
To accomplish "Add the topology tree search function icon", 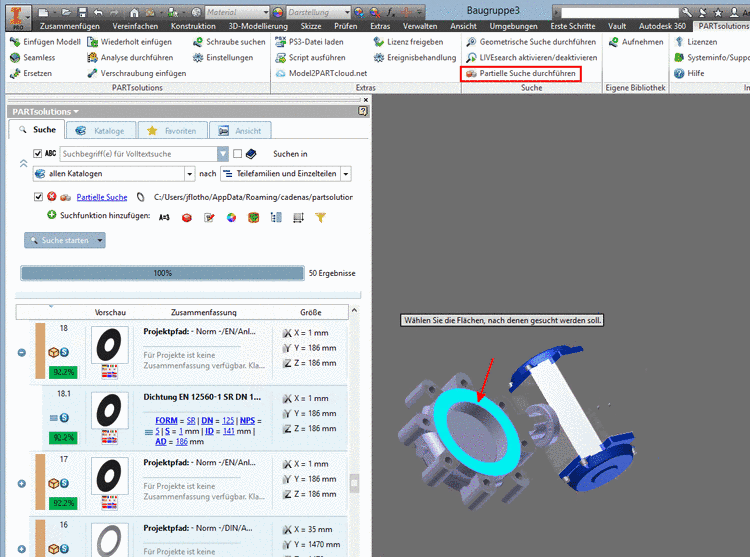I will 276,218.
